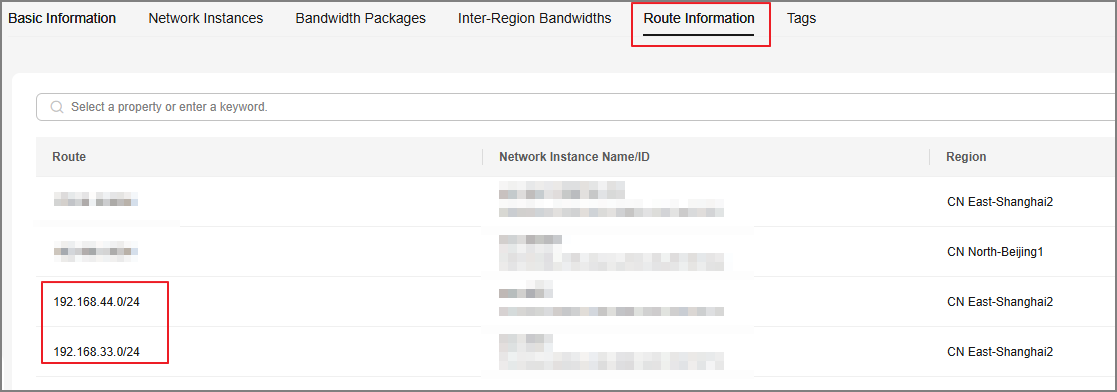This screenshot has width=1117, height=392.
Task: Open the network instance link for 192.168.44.0/24
Action: point(526,291)
